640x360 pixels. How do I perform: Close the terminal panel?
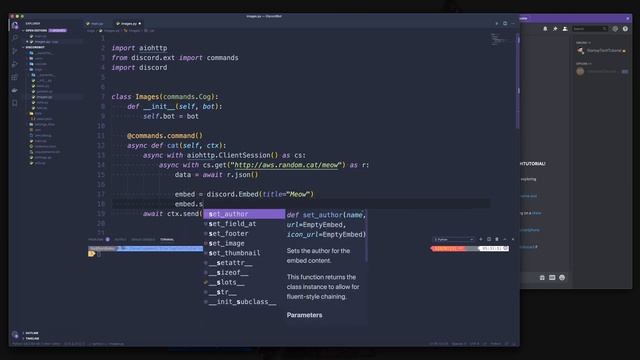pyautogui.click(x=513, y=239)
